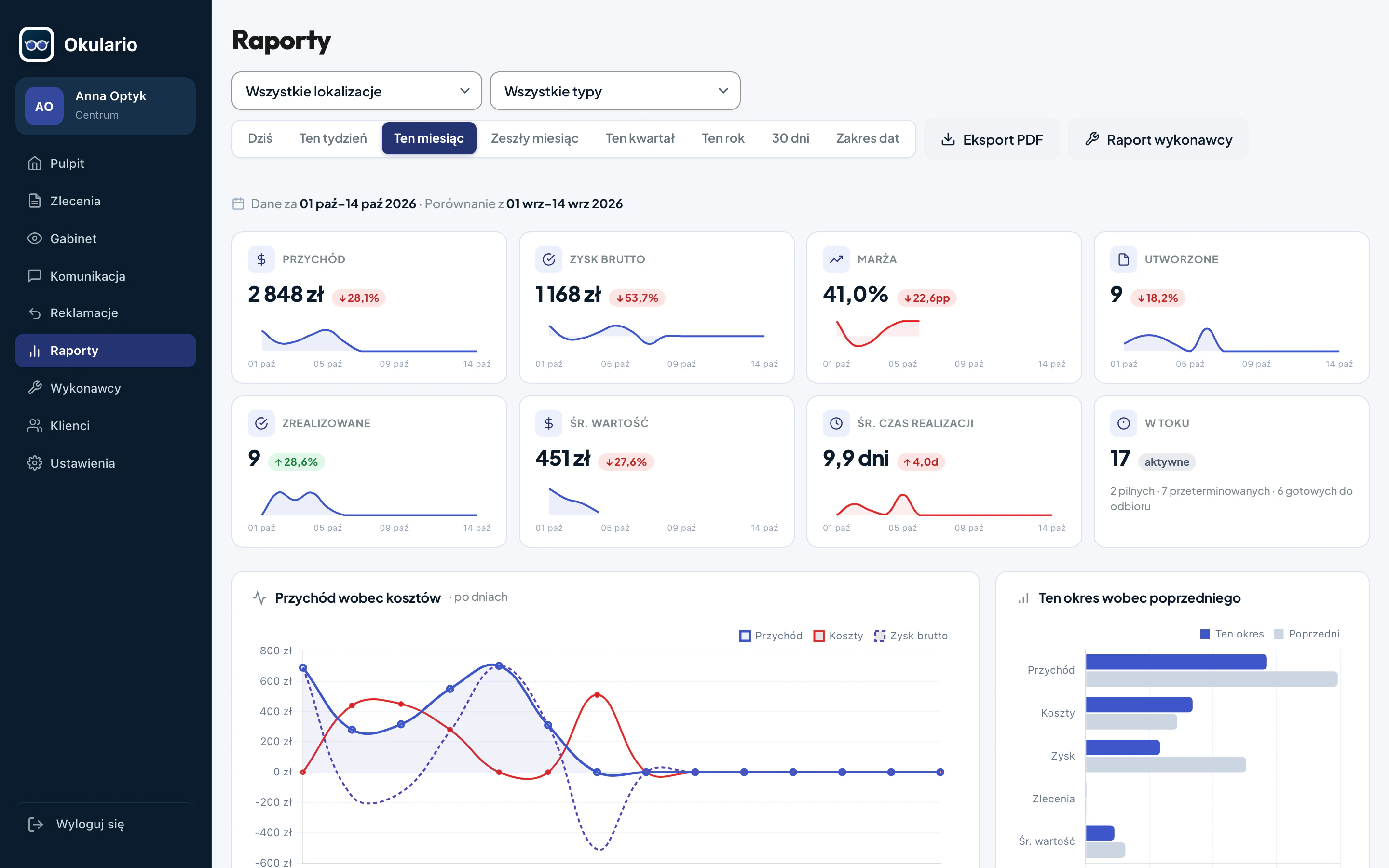Click the Okulario glasses logo icon
1389x868 pixels.
37,44
